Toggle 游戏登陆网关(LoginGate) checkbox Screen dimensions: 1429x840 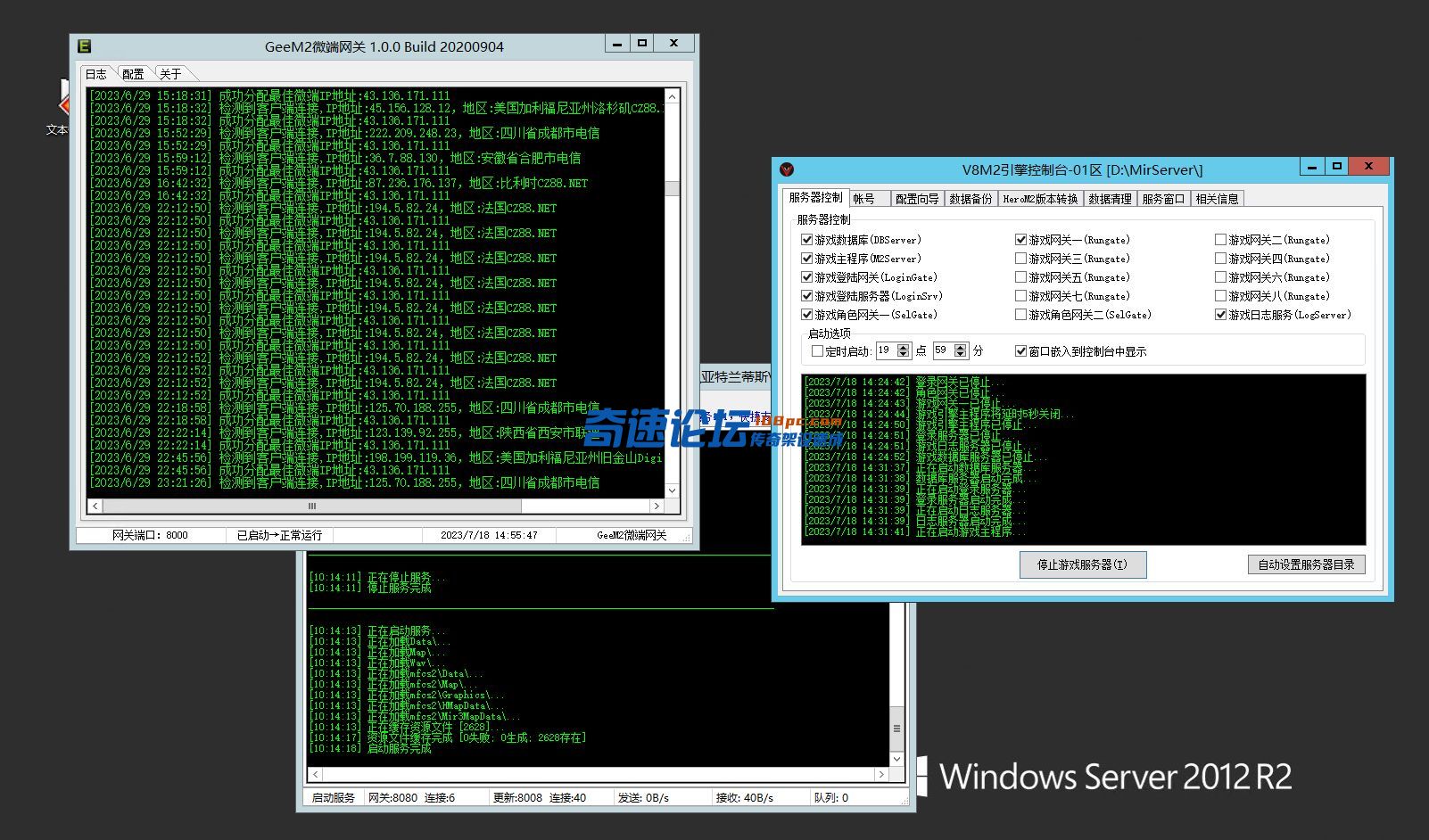pos(806,277)
